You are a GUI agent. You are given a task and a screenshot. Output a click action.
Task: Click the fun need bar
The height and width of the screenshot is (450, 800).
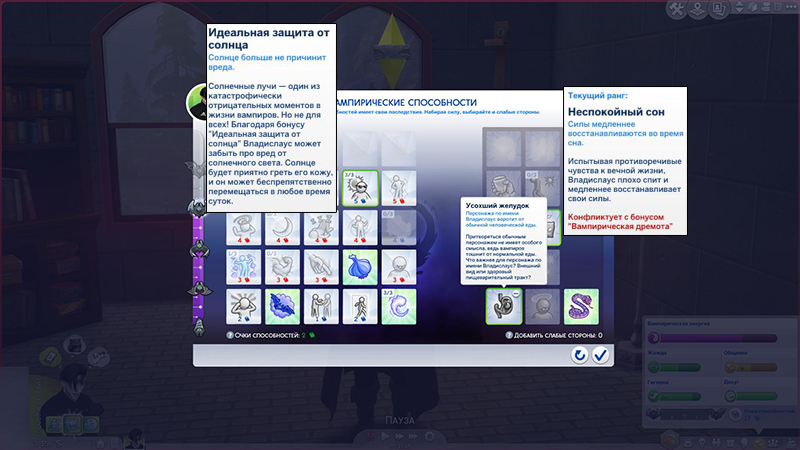click(x=751, y=396)
